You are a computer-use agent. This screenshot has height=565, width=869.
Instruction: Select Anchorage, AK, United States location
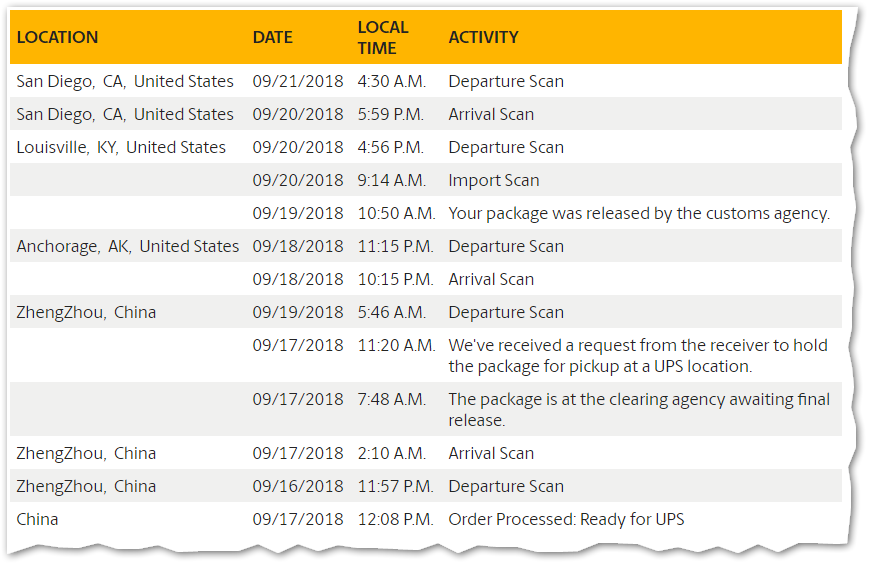(127, 246)
